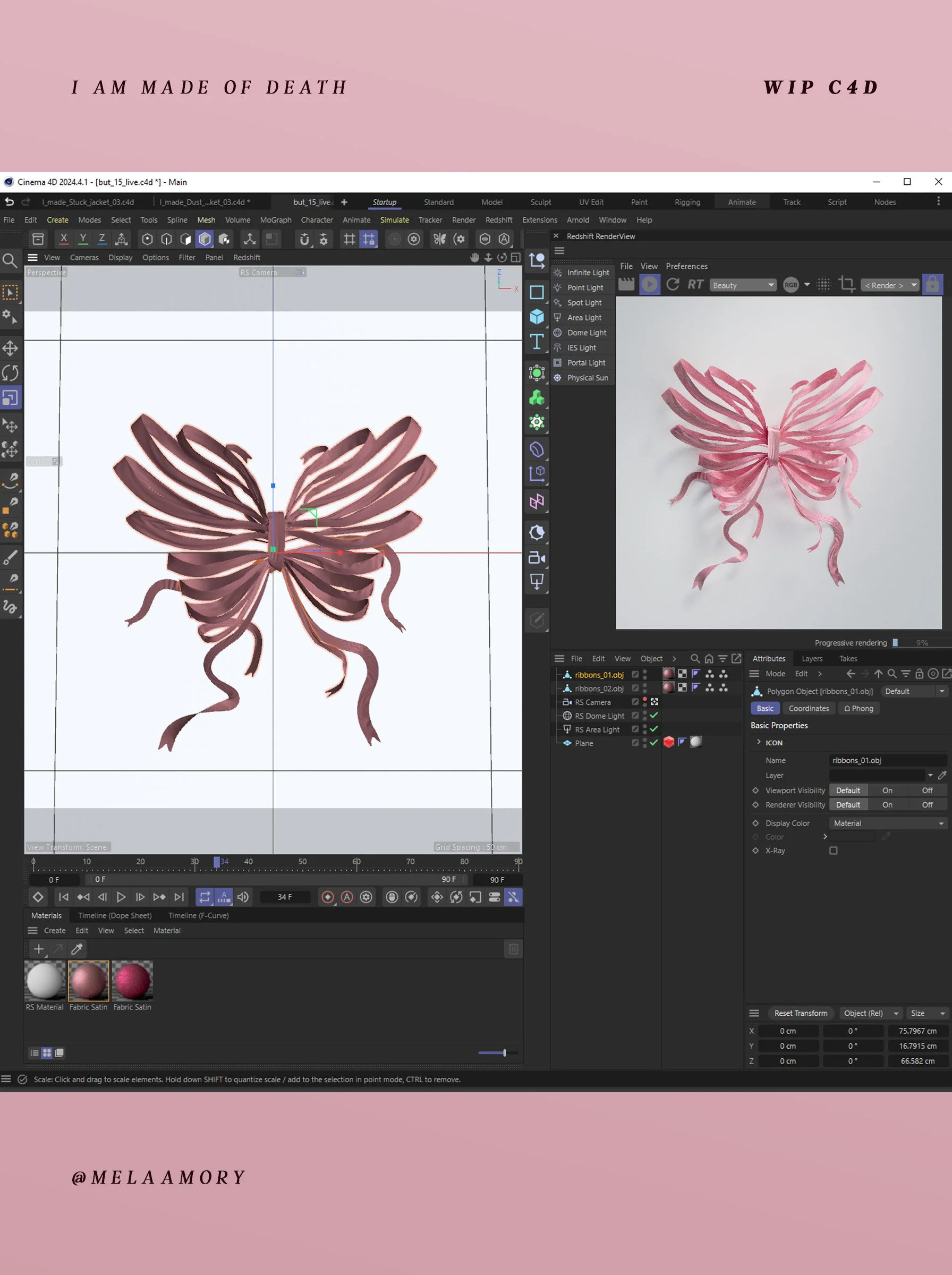The height and width of the screenshot is (1275, 952).
Task: Start the Redshift RenderView play button
Action: [x=650, y=285]
